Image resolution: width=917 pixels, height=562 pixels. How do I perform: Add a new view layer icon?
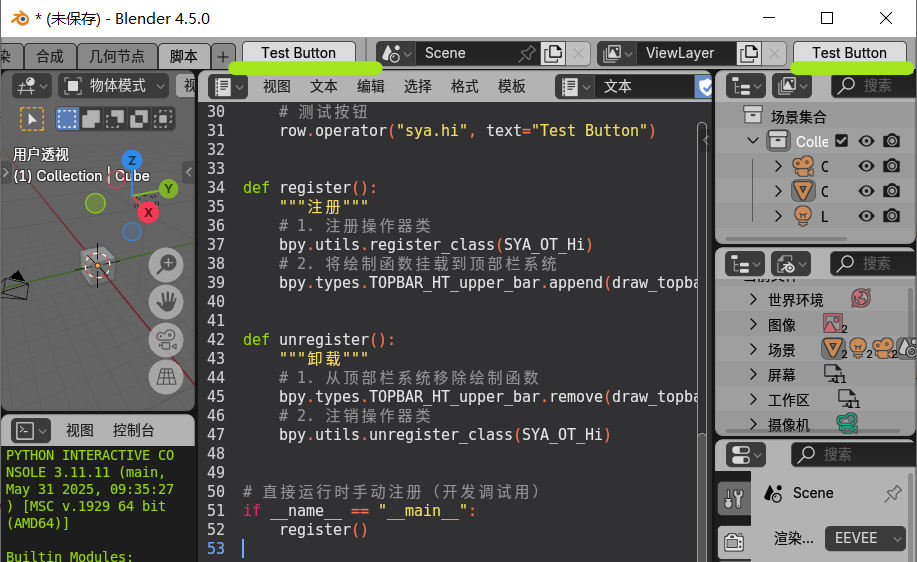749,54
